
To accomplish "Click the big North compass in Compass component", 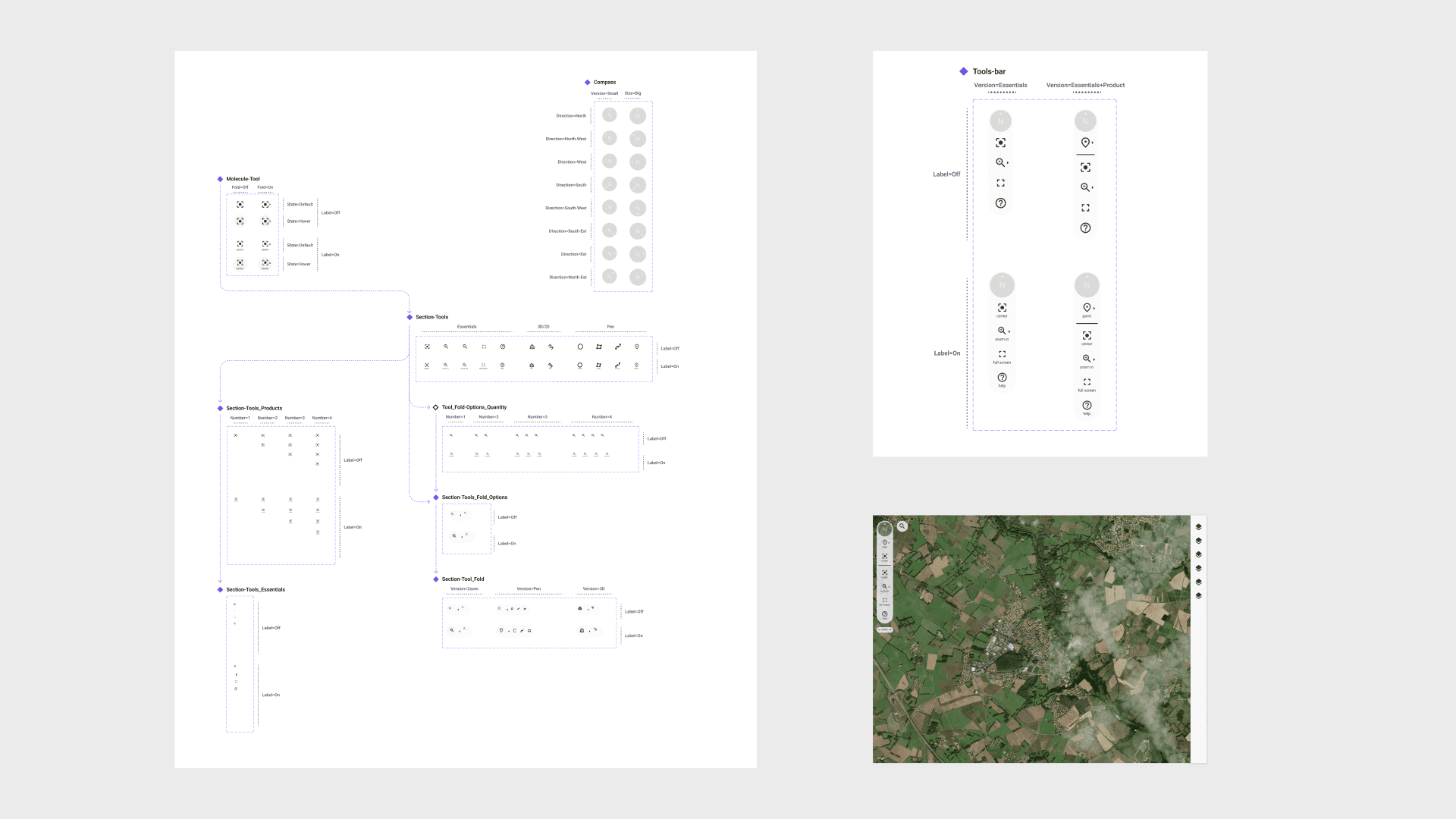I will tap(638, 116).
